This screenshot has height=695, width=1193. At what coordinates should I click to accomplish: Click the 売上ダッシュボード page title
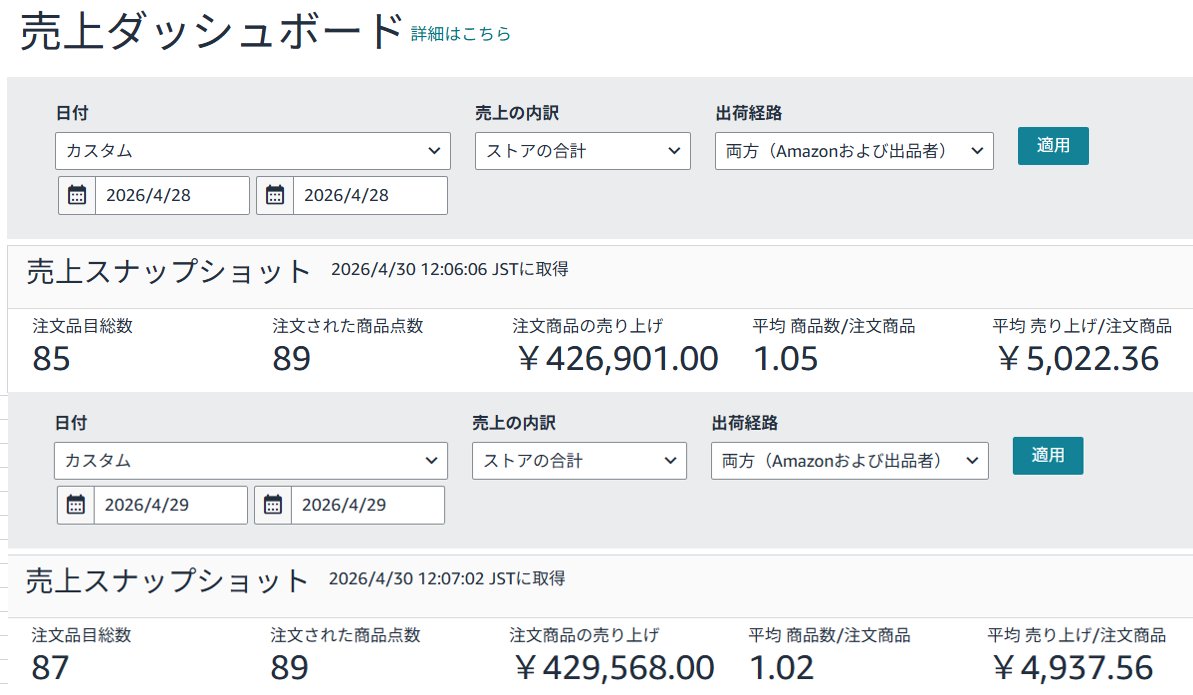pyautogui.click(x=211, y=33)
